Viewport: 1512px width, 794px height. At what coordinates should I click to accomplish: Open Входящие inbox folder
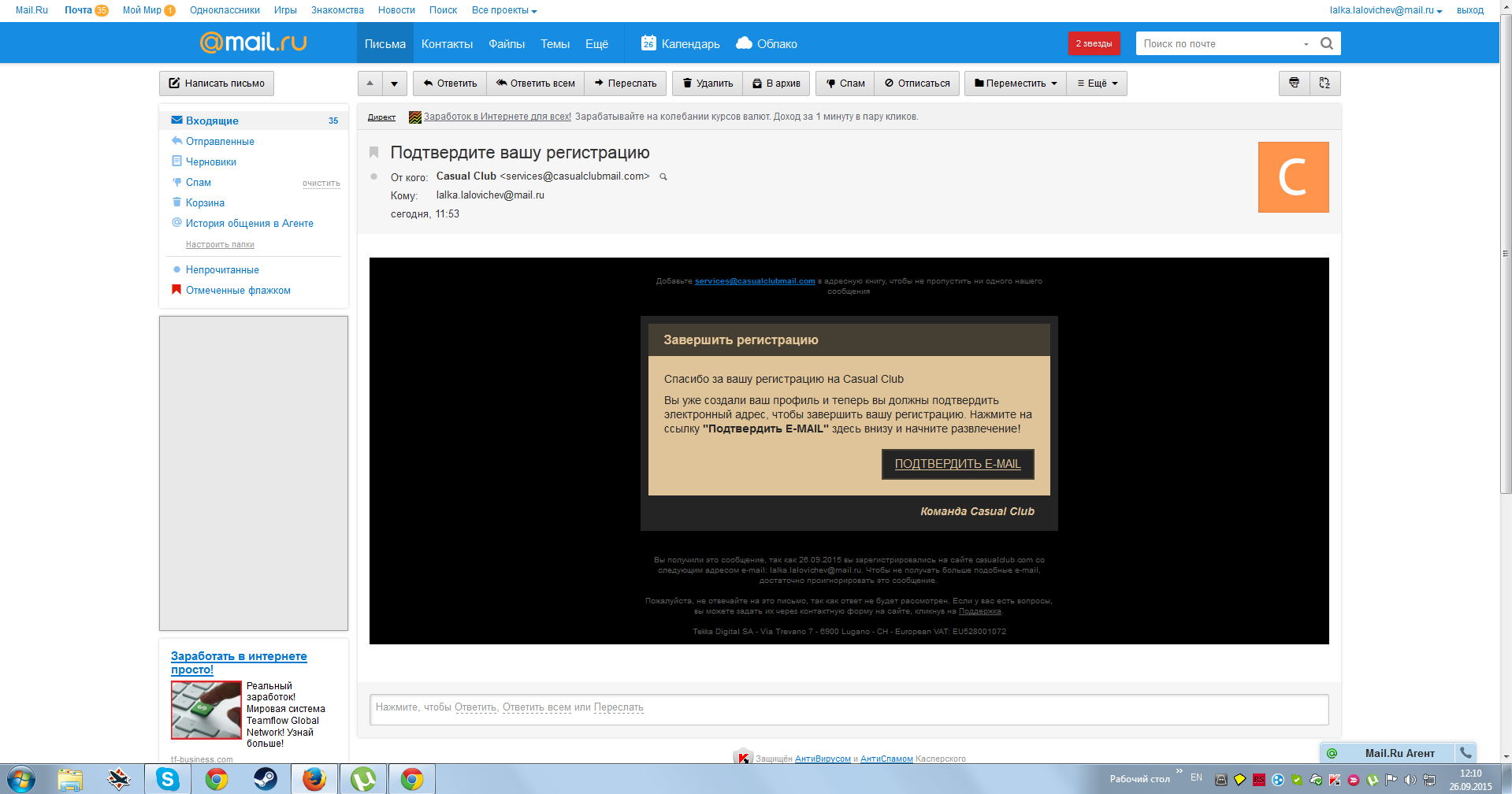point(254,121)
